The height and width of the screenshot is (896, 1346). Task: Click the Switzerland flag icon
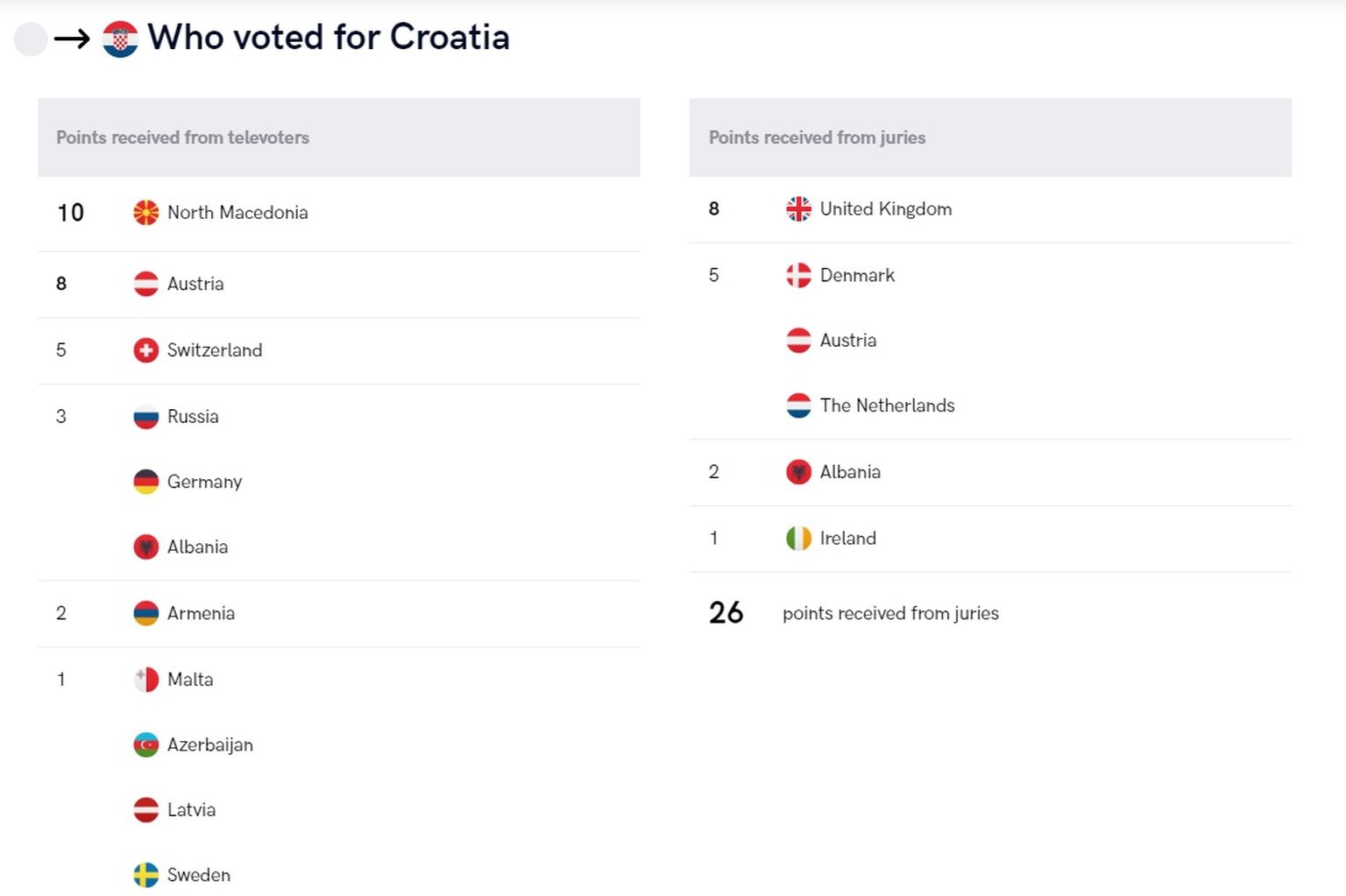click(146, 350)
